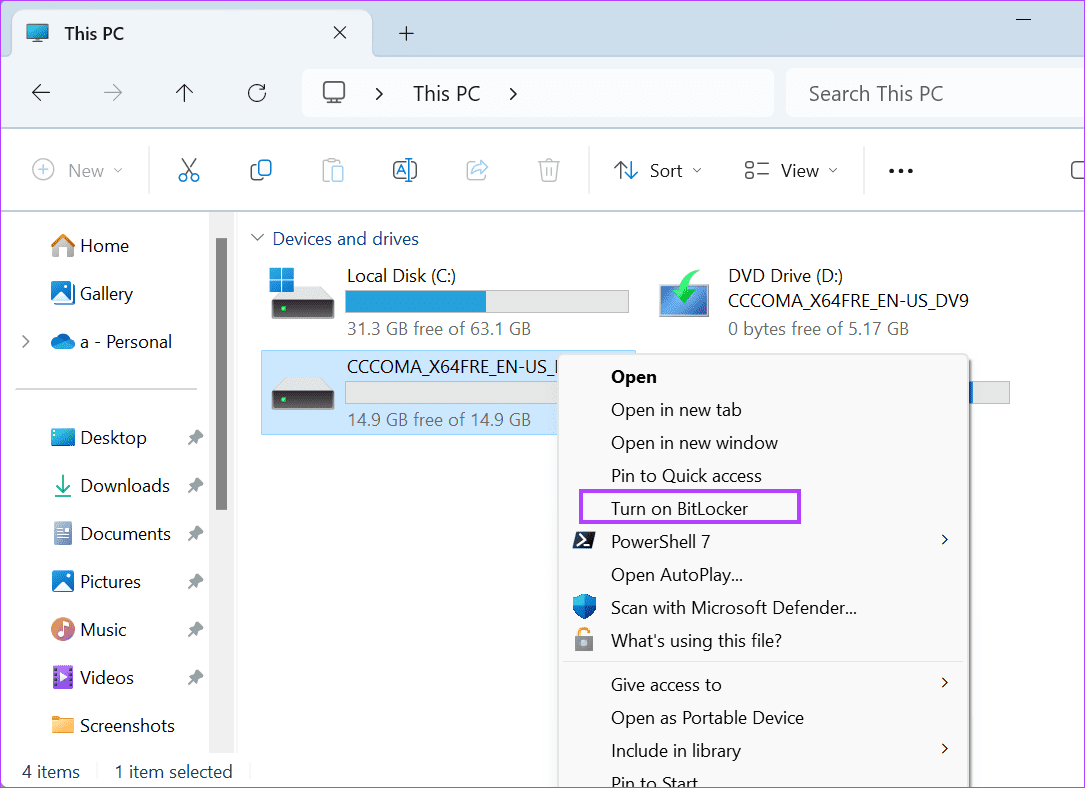Open the Sort dropdown menu

click(657, 170)
